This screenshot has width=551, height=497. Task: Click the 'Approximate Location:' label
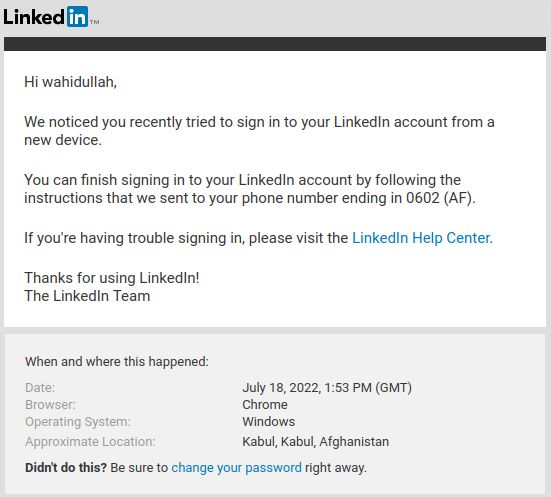tap(90, 441)
